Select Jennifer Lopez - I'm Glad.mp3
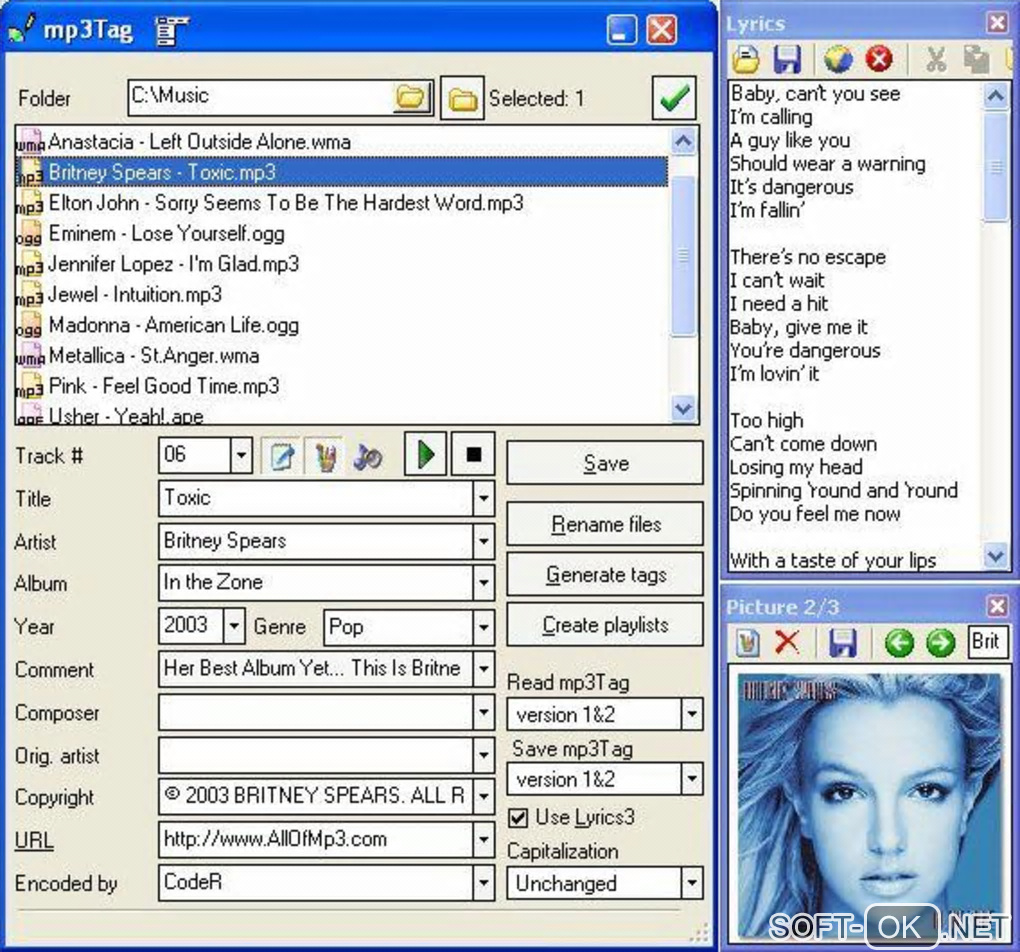 342,264
